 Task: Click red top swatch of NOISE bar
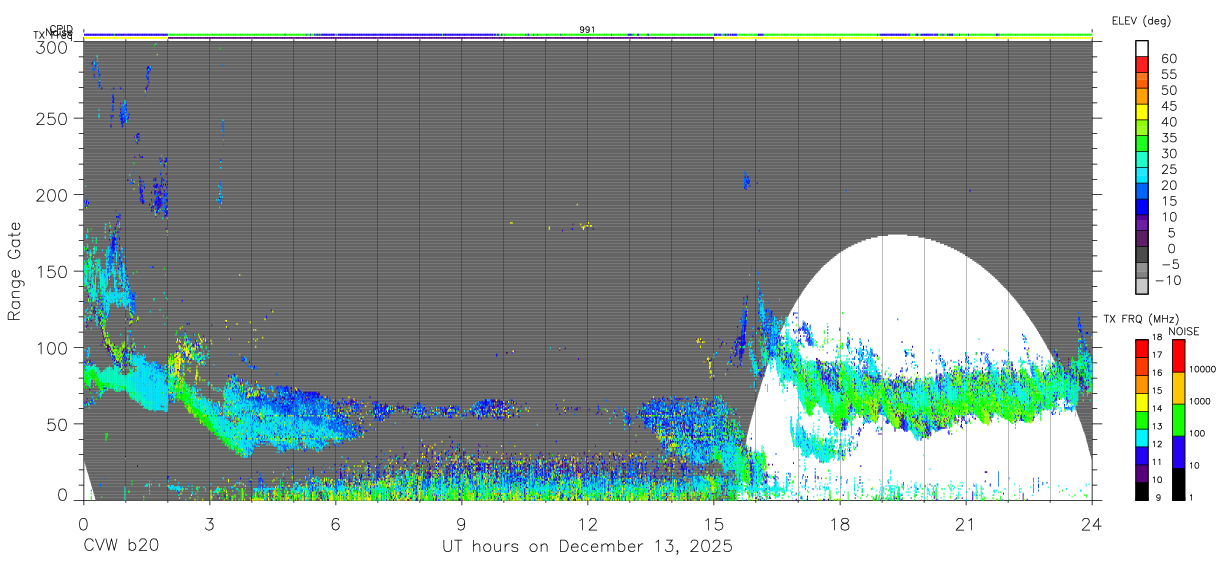(x=1177, y=356)
